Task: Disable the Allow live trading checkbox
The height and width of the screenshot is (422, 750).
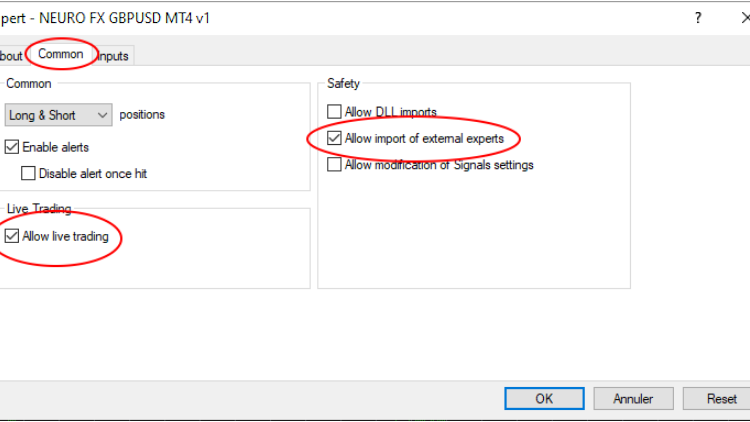Action: [x=12, y=237]
